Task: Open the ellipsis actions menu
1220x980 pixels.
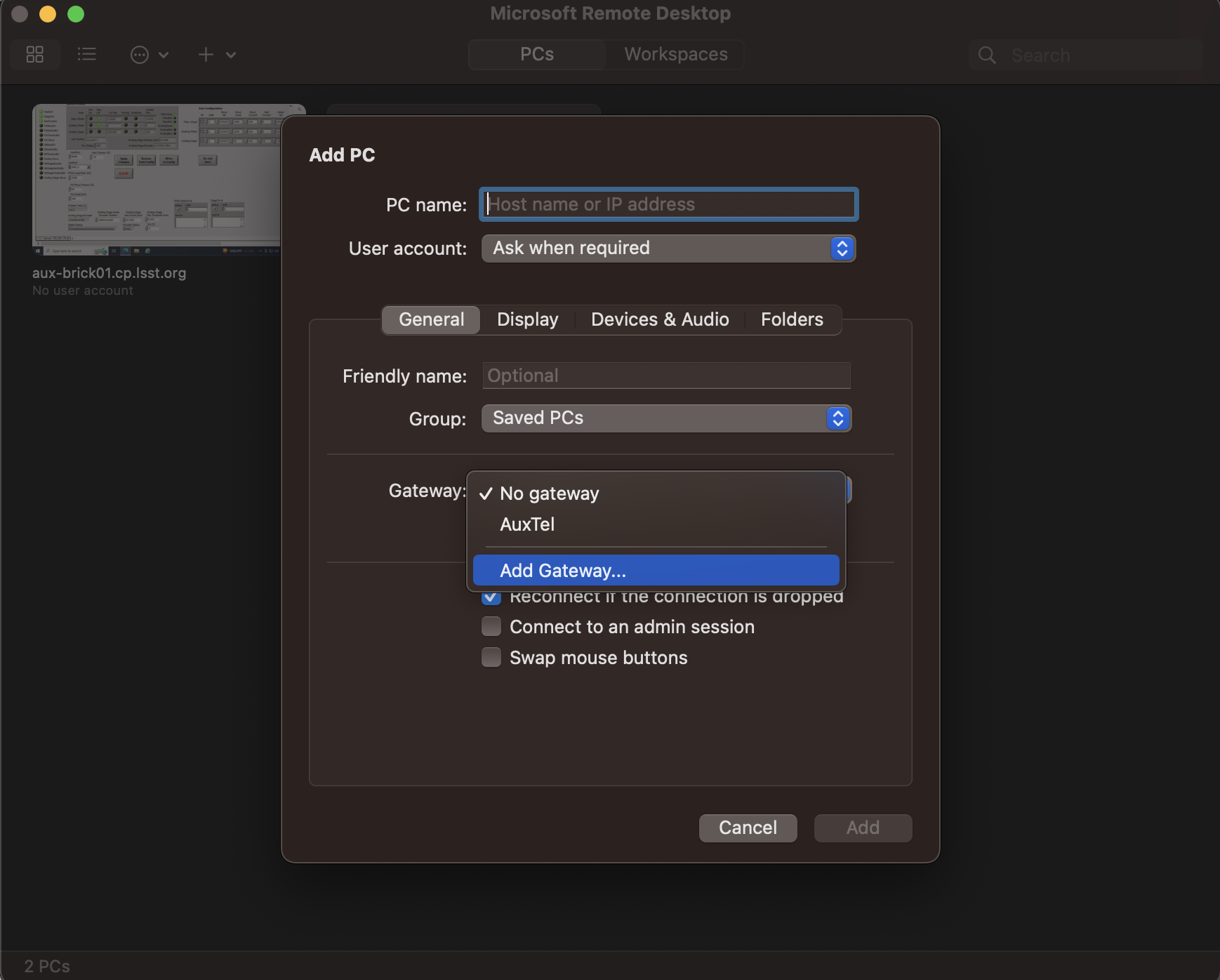Action: coord(140,55)
